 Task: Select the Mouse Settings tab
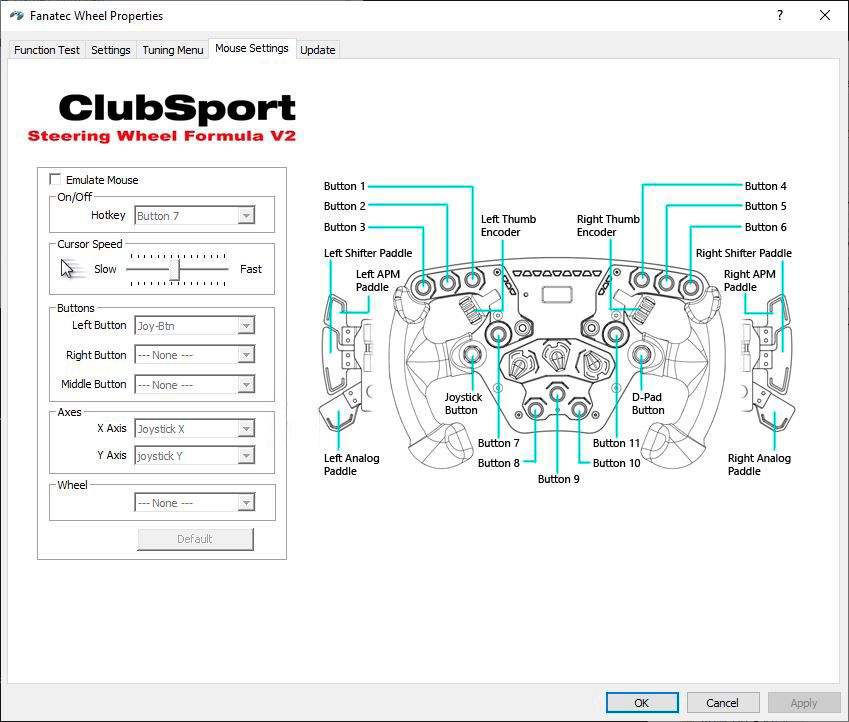pyautogui.click(x=252, y=48)
